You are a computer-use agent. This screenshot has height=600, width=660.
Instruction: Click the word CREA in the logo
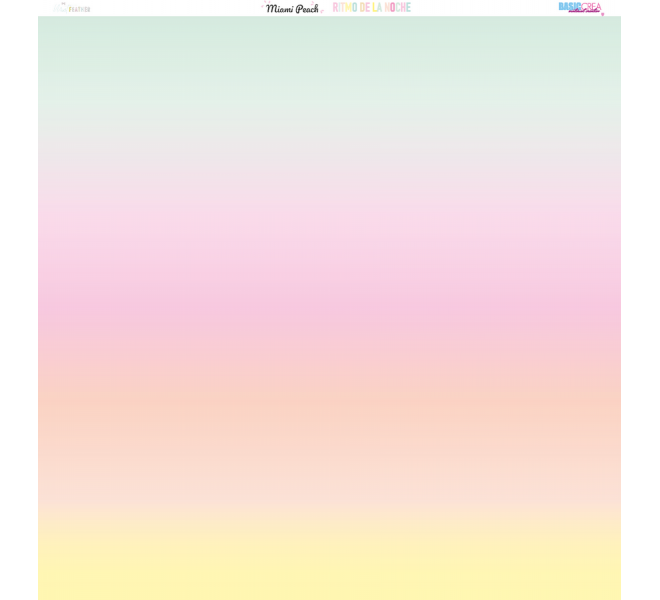[591, 6]
